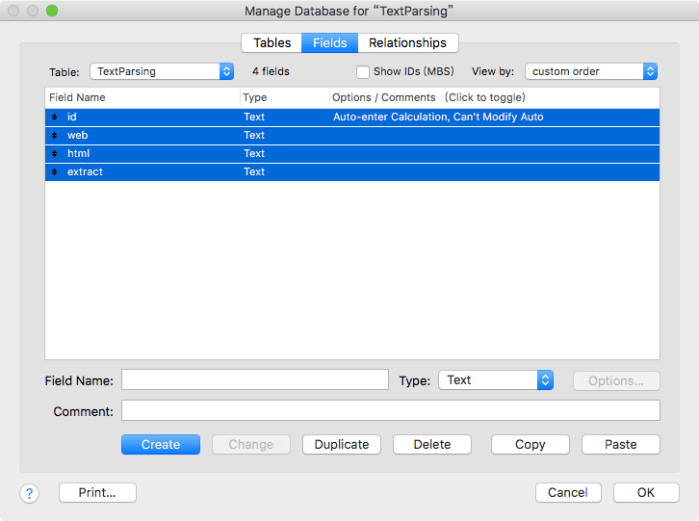Viewport: 699px width, 521px height.
Task: Click the Print... button
Action: (98, 492)
